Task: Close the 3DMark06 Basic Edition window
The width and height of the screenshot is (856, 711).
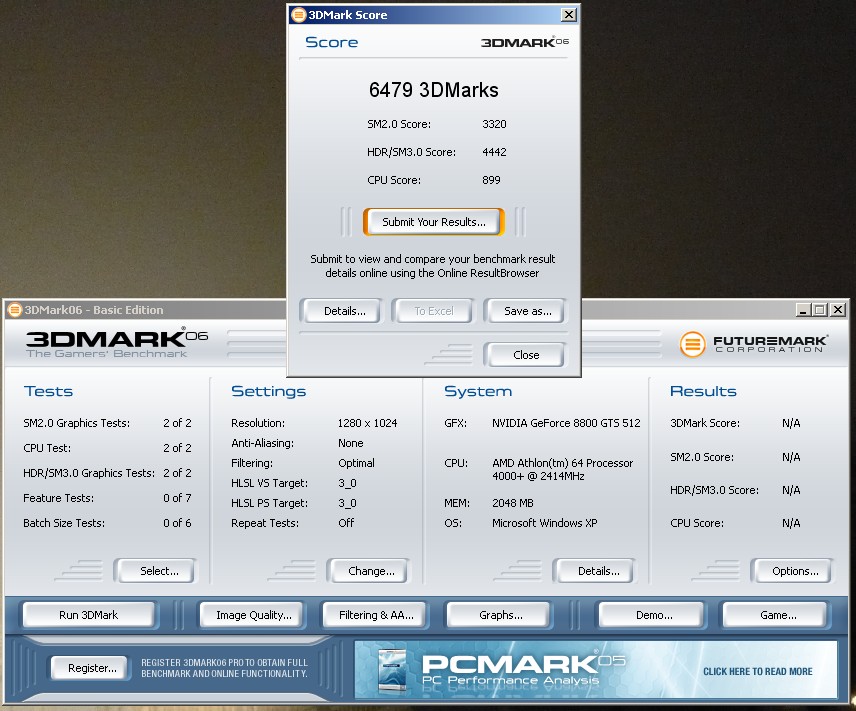Action: pos(838,310)
